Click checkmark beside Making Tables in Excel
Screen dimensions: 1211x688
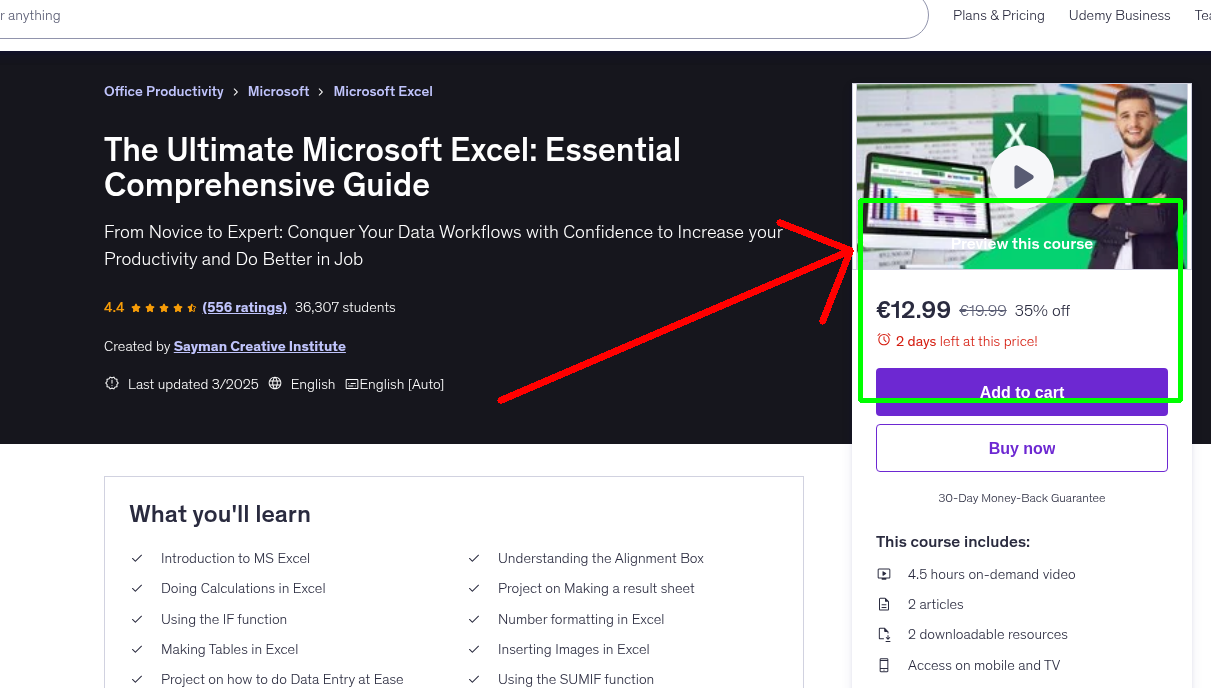[137, 649]
